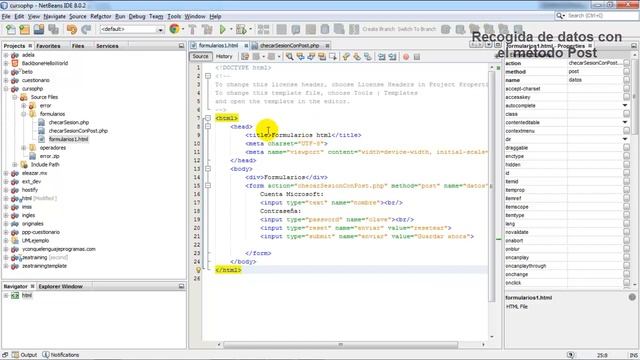Viewport: 640px width, 360px height.
Task: Click the Find Next Occurrence icon
Action: coord(311,57)
